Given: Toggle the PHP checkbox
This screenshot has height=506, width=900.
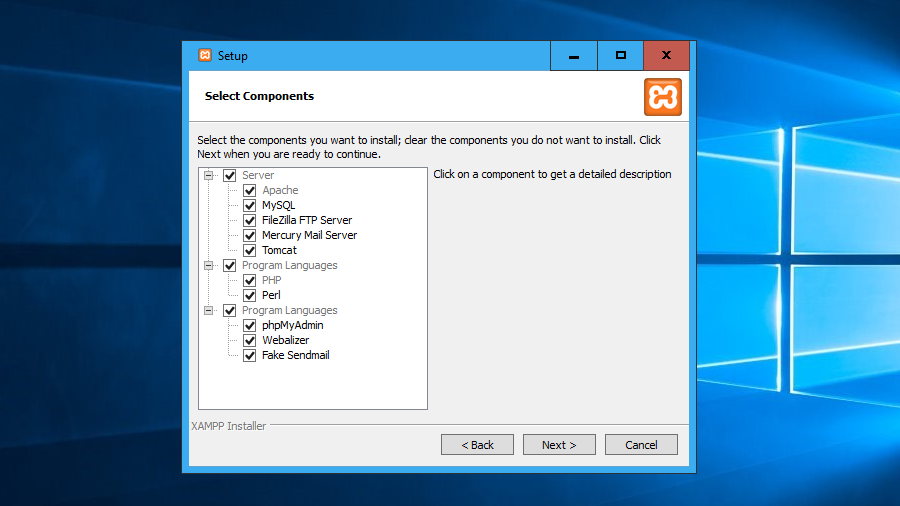Looking at the screenshot, I should 250,280.
